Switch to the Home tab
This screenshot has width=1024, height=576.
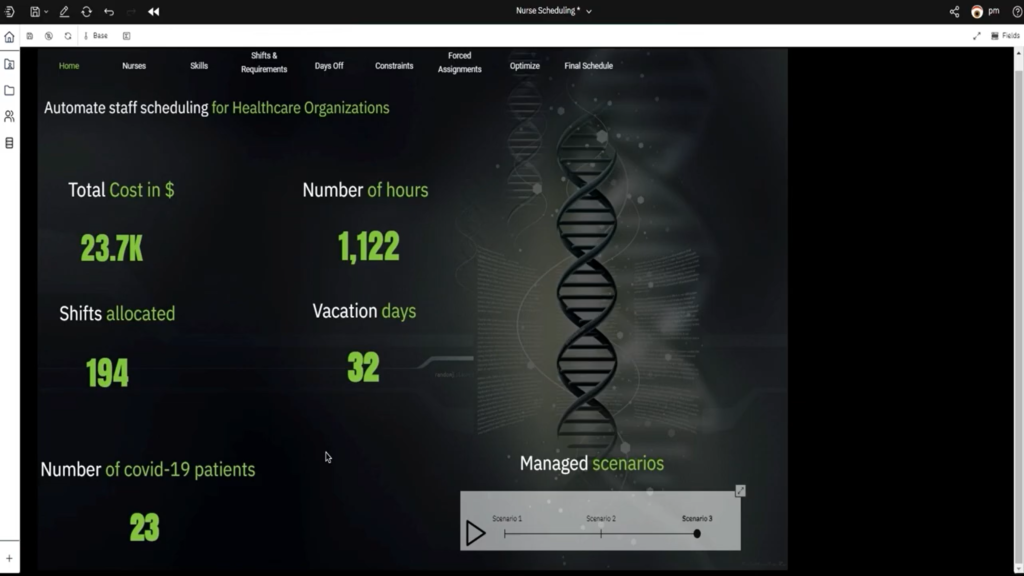(x=69, y=66)
